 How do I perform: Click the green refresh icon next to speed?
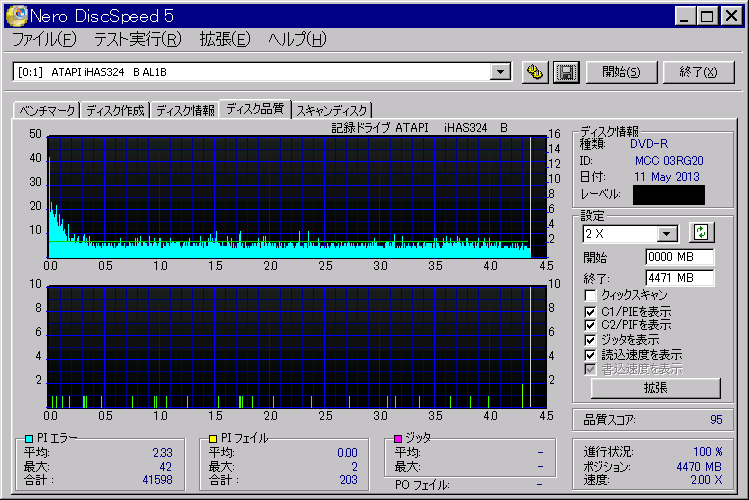tap(701, 233)
